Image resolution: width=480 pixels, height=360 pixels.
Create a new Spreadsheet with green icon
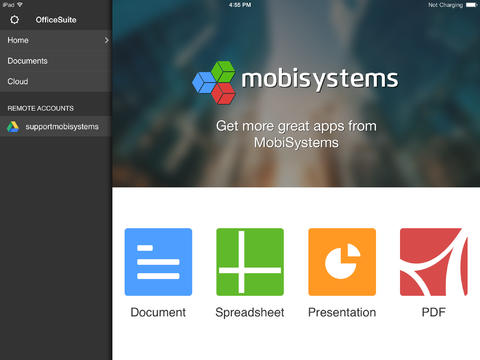click(250, 262)
